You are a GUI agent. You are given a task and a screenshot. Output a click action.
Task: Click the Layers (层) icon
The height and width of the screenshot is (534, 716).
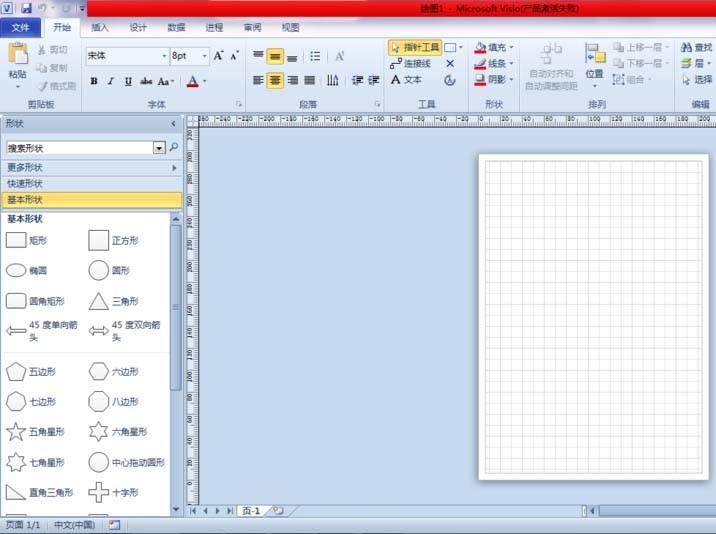(686, 63)
